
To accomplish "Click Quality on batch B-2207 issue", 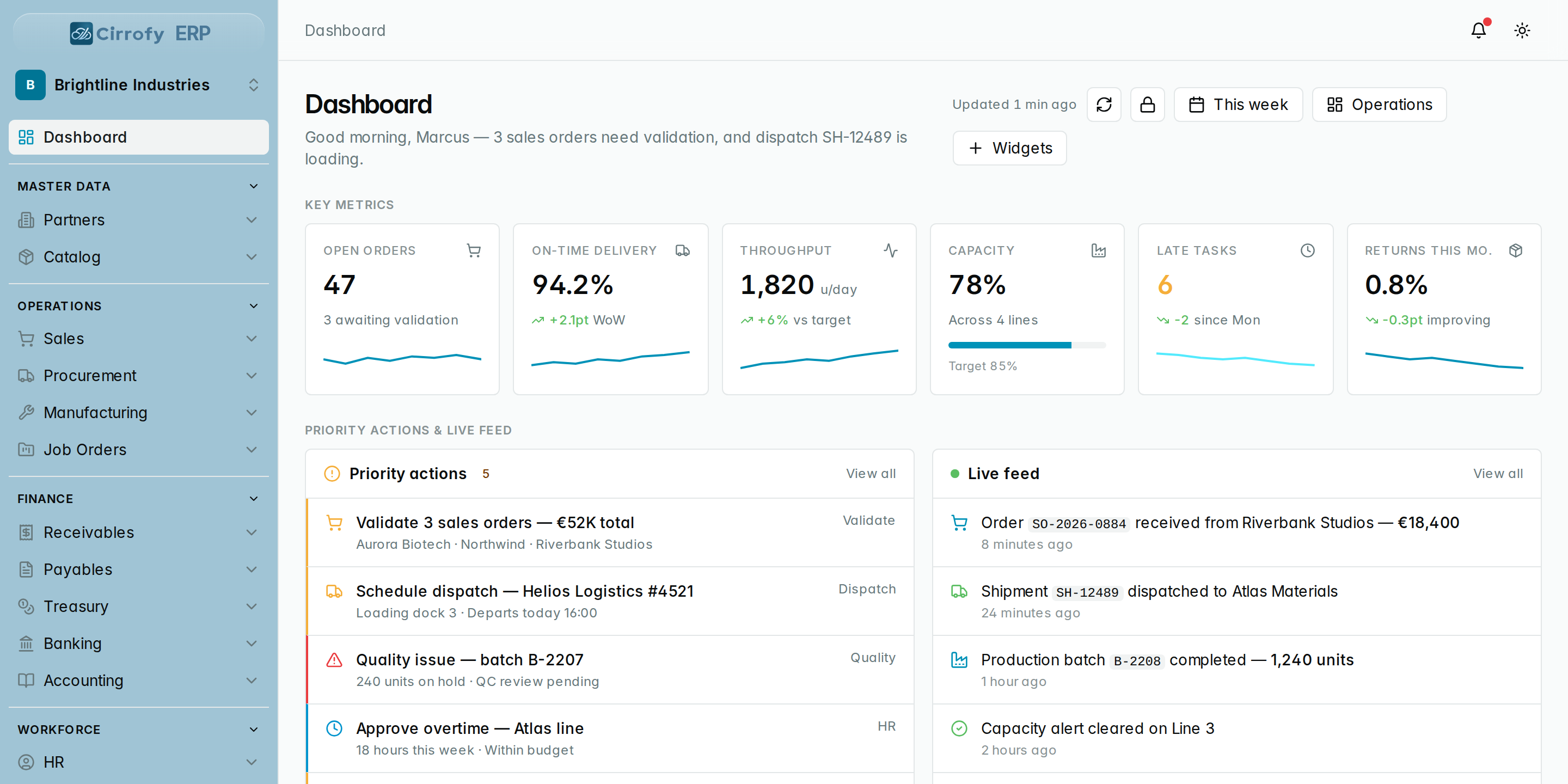I will coord(873,657).
